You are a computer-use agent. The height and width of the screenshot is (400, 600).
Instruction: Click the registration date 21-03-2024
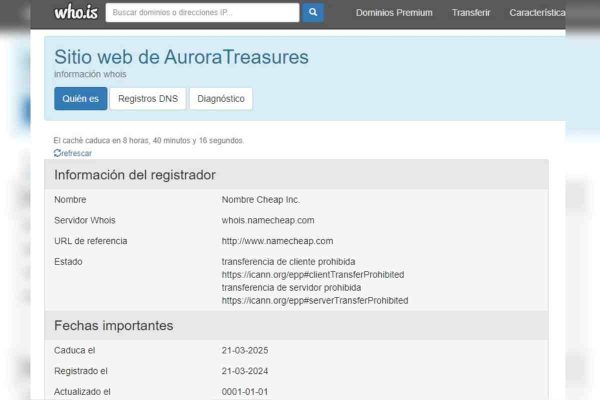coord(245,371)
